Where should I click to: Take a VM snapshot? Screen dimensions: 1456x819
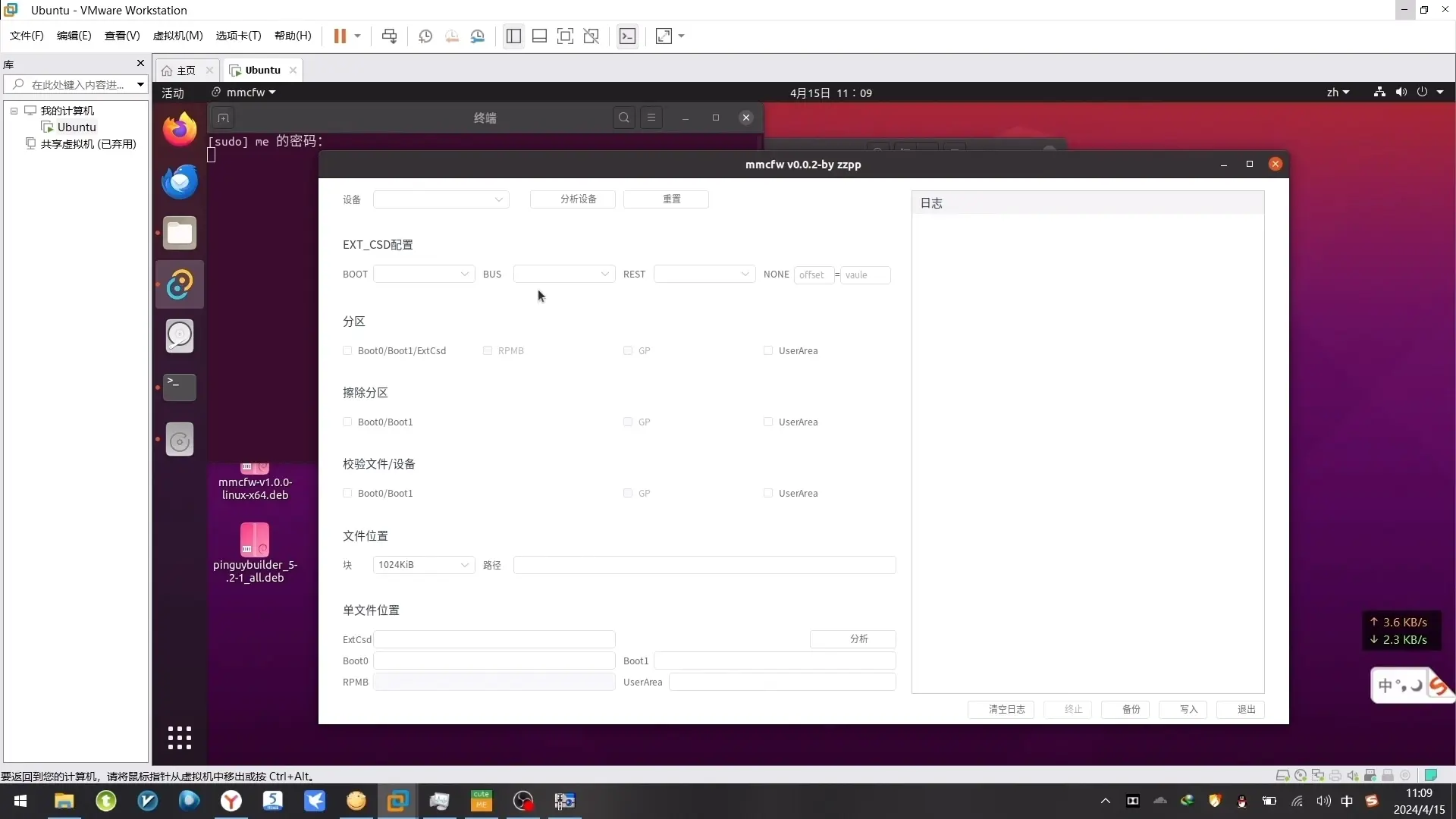[425, 36]
